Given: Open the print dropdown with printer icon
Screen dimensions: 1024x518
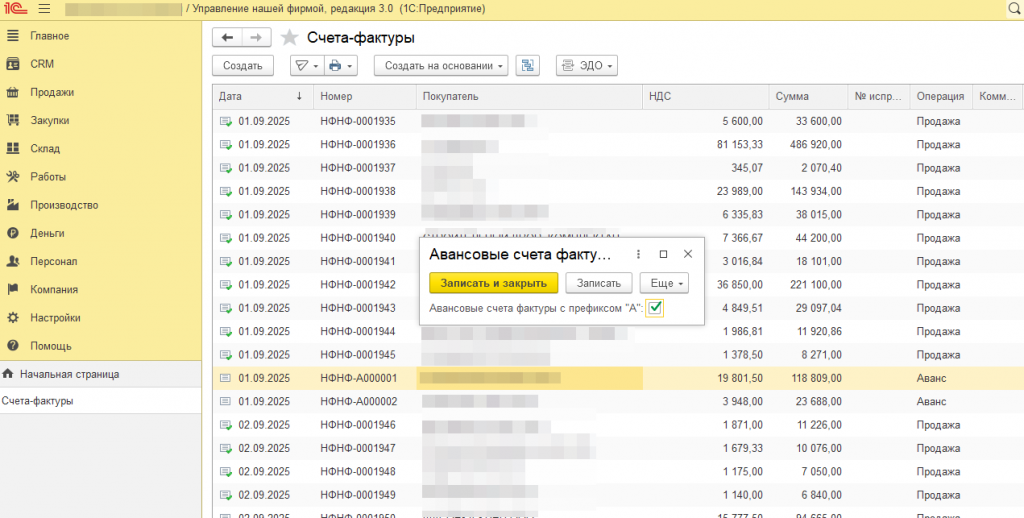Looking at the screenshot, I should coord(341,65).
